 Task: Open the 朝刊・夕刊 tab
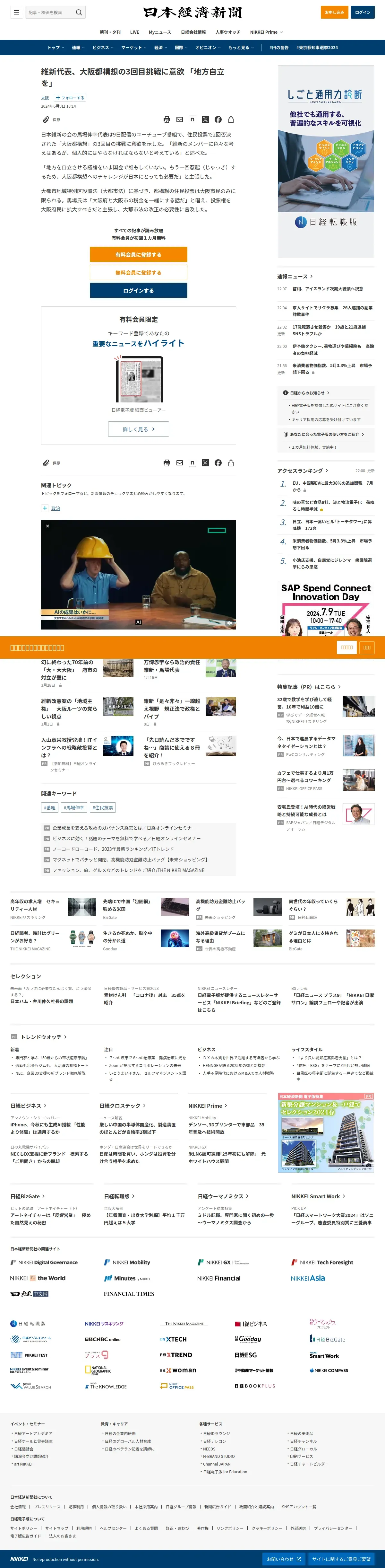click(110, 32)
